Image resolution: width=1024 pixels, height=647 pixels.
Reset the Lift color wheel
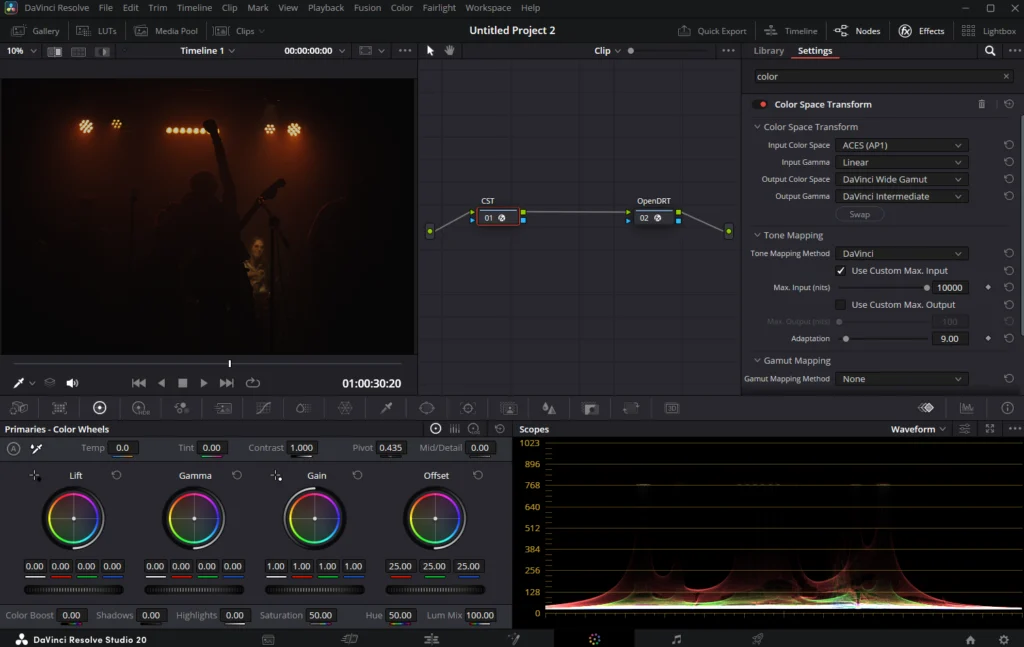pyautogui.click(x=116, y=475)
